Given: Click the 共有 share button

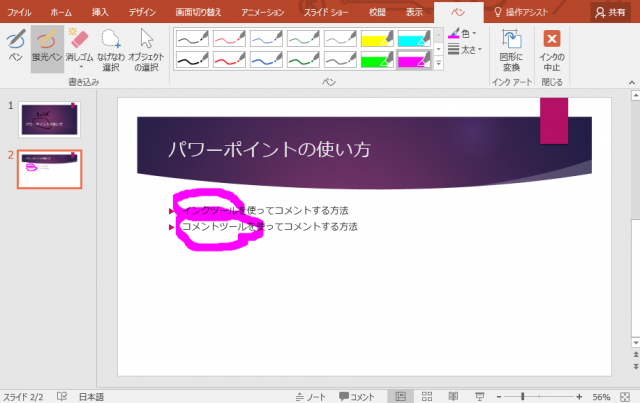Looking at the screenshot, I should pos(612,11).
